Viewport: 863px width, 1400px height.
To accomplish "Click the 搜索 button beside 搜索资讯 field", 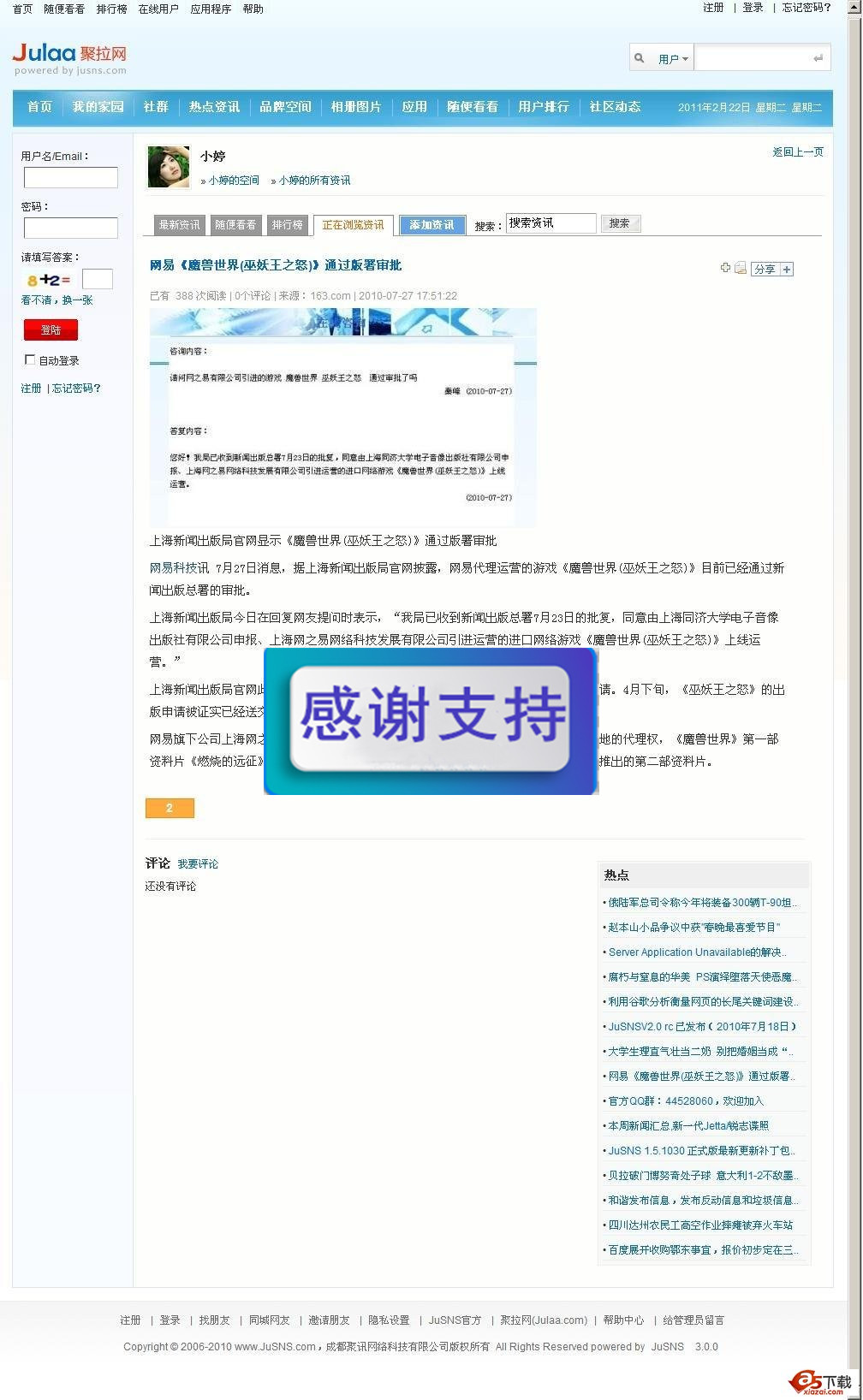I will [x=621, y=223].
